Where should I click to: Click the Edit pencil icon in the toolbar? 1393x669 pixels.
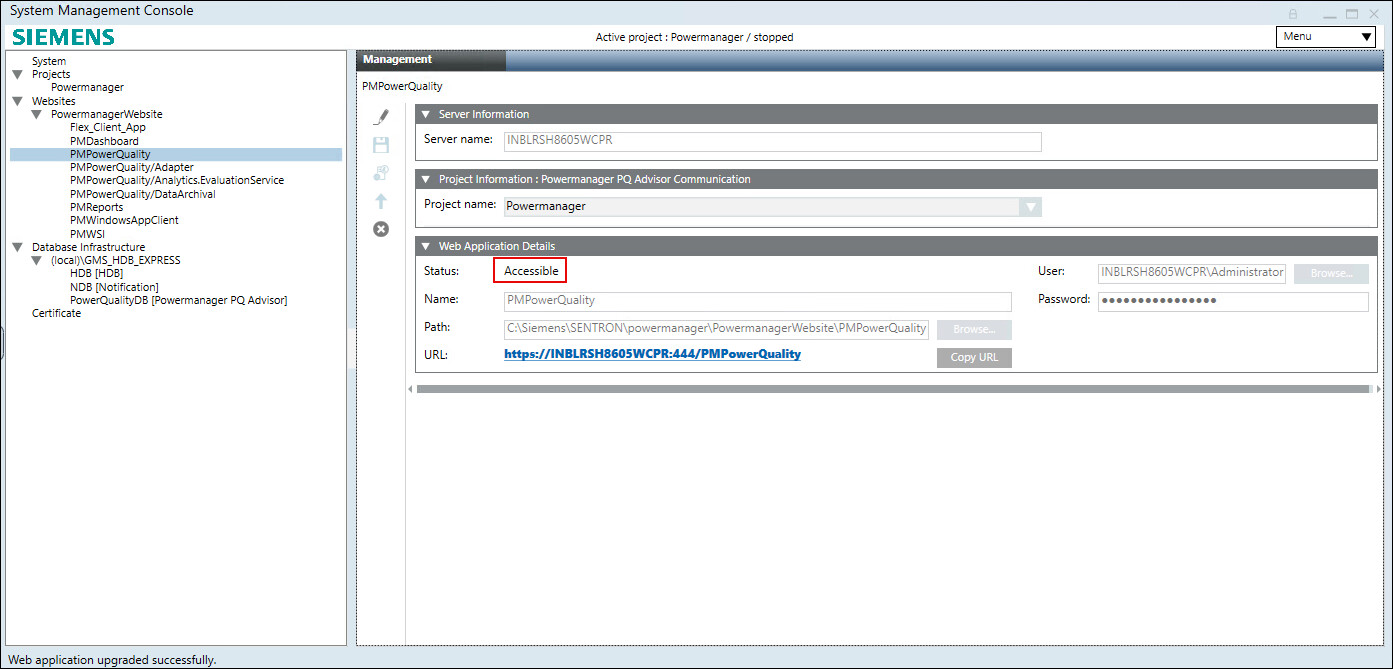point(381,117)
